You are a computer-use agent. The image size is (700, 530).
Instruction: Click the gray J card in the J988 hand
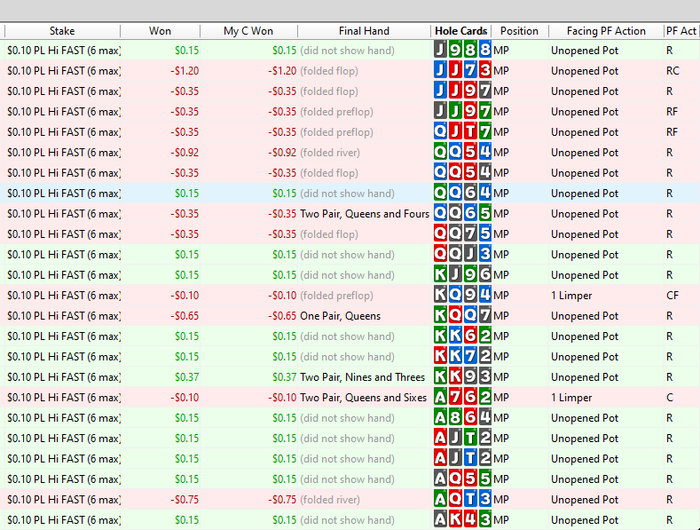(440, 50)
